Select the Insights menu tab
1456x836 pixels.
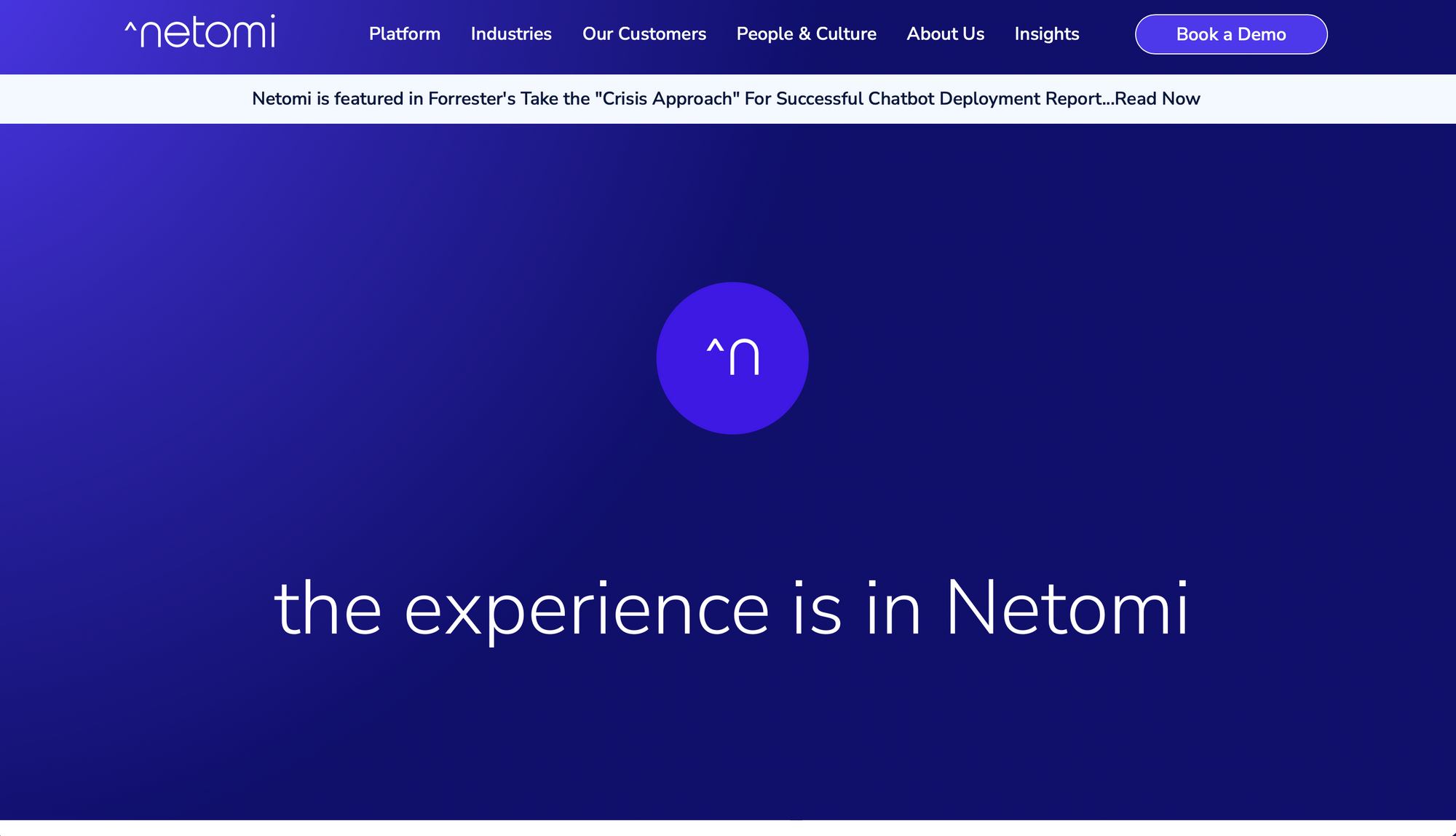[1047, 33]
